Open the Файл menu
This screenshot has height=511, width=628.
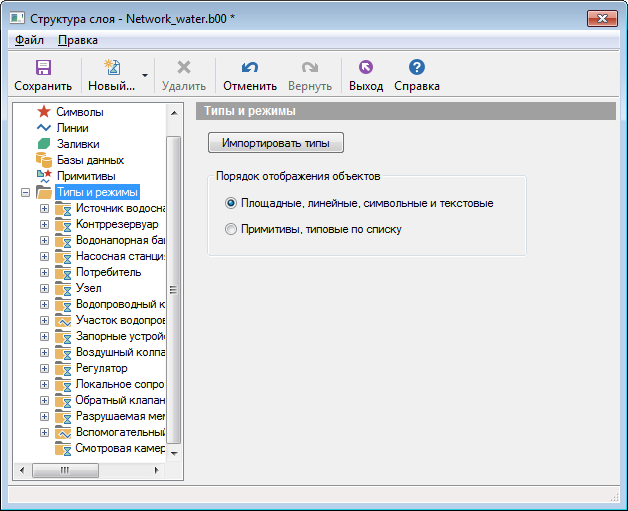coord(29,40)
